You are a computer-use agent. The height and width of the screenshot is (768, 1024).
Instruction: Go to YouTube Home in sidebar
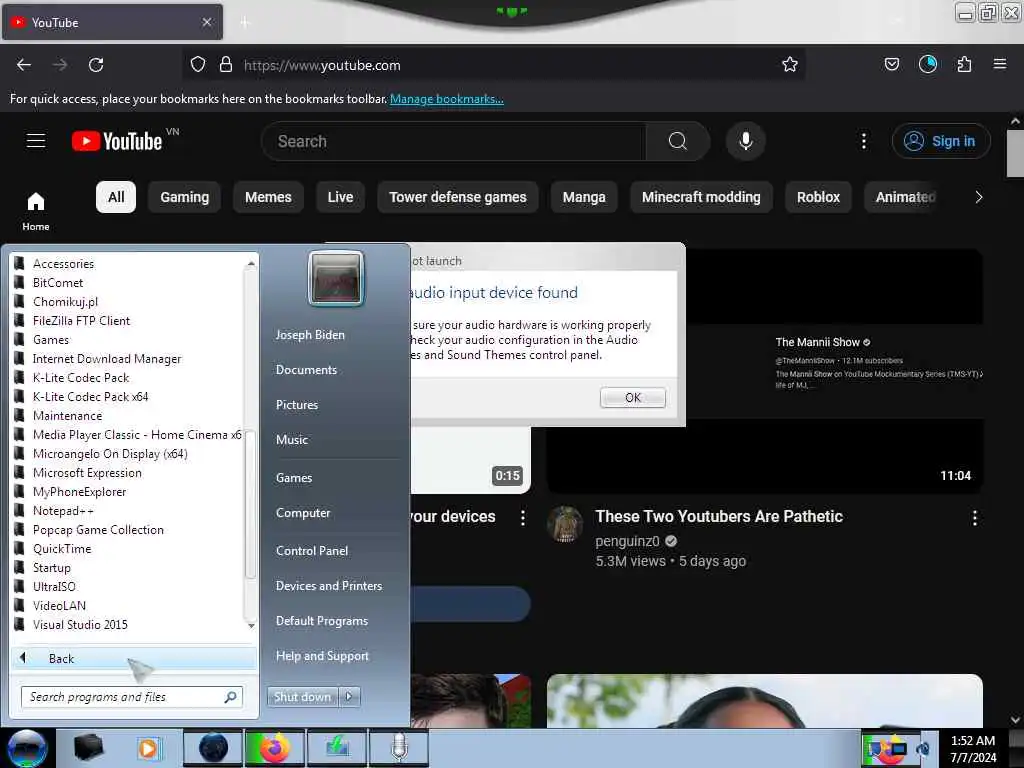tap(36, 211)
